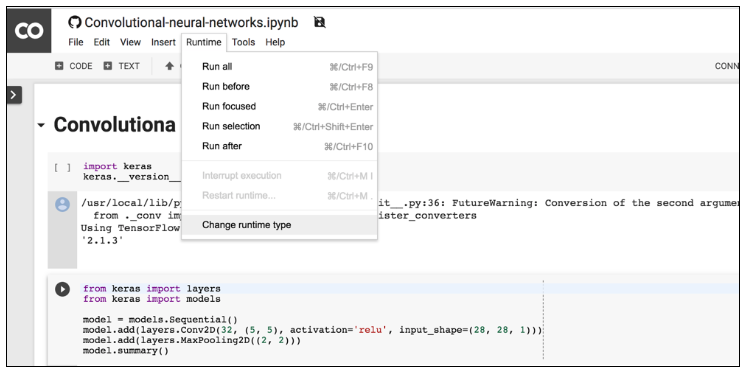Click the notebook title Convolutional-neural-networks.ipynb
Viewport: 747px width, 372px height.
(x=191, y=22)
